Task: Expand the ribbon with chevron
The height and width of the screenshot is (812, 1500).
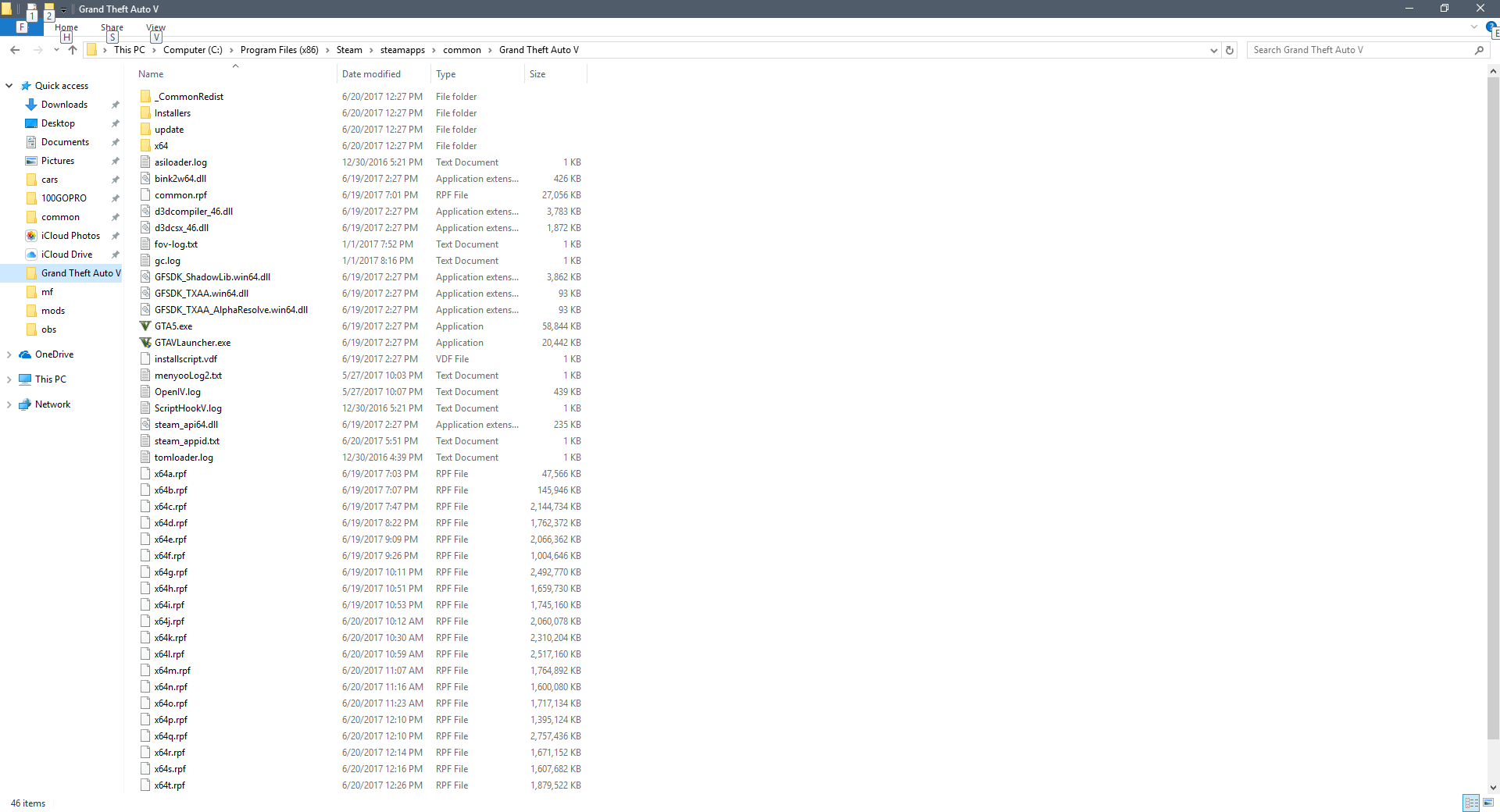Action: (x=1474, y=27)
